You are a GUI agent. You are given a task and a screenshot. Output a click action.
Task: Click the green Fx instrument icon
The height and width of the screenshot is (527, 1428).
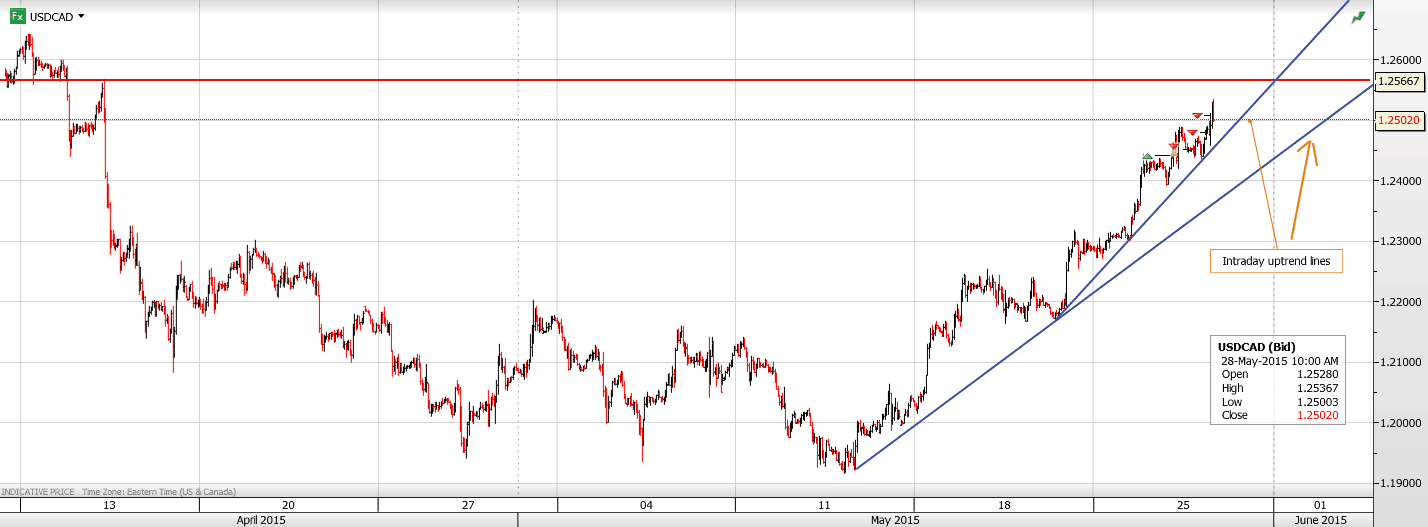pos(17,16)
